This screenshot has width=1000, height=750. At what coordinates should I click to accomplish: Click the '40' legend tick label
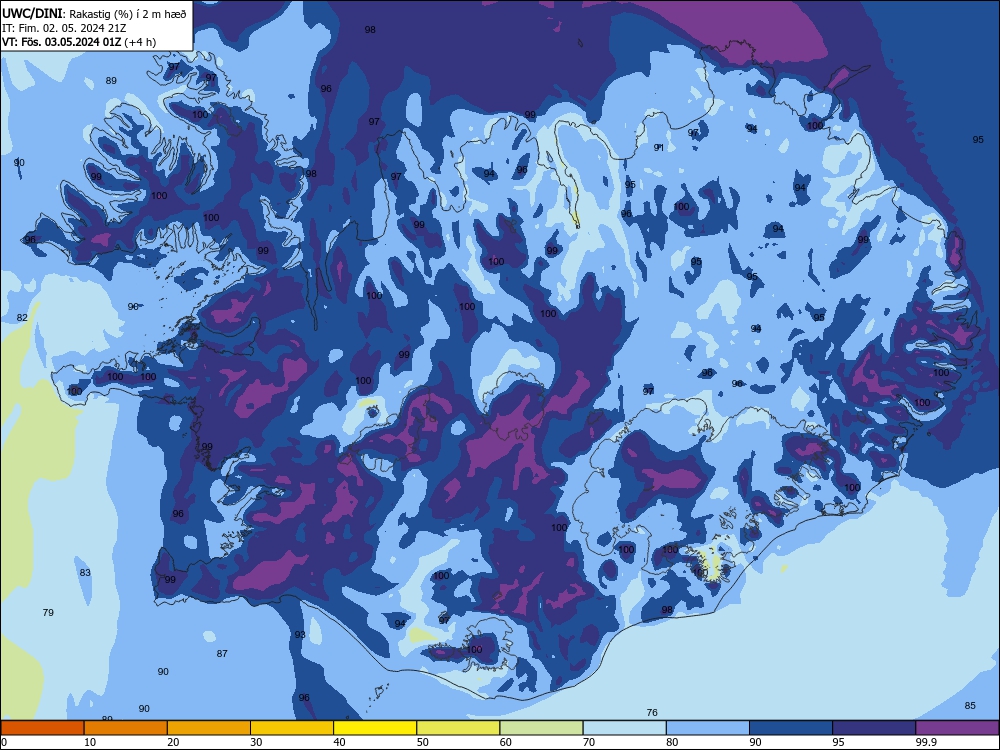click(x=340, y=742)
